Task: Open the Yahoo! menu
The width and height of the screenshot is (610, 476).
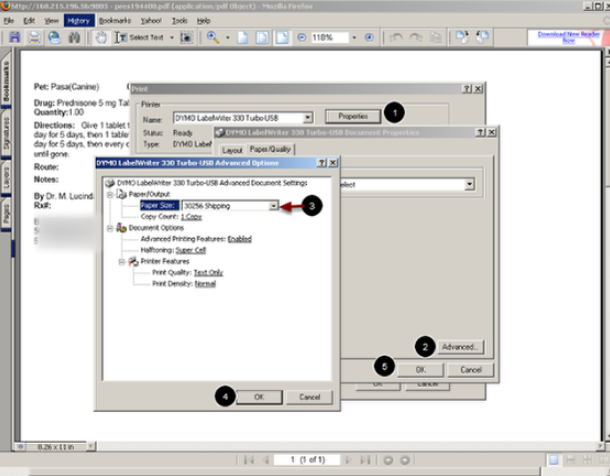Action: pos(151,21)
